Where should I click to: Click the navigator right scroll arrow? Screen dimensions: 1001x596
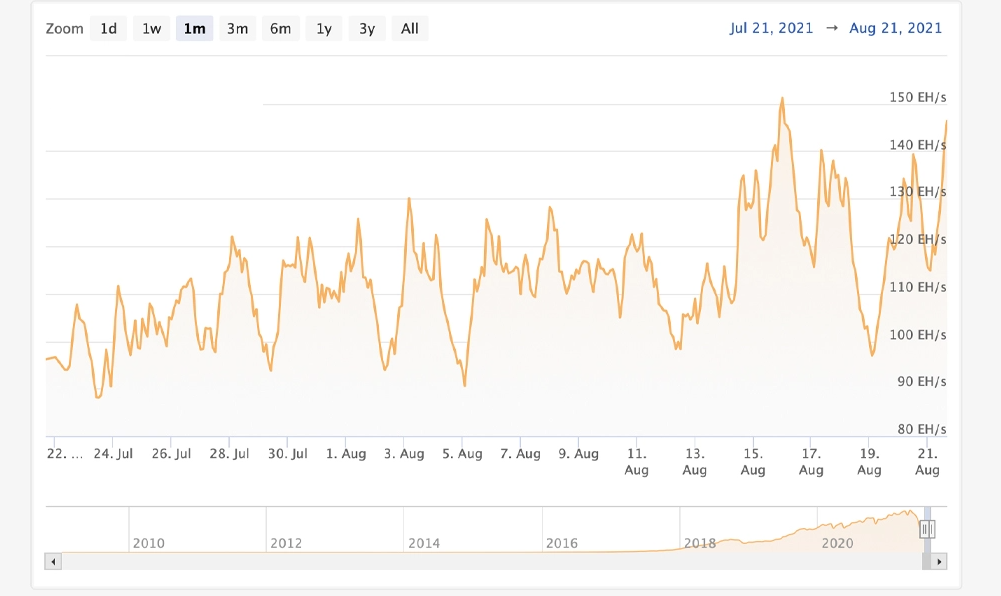pos(938,562)
